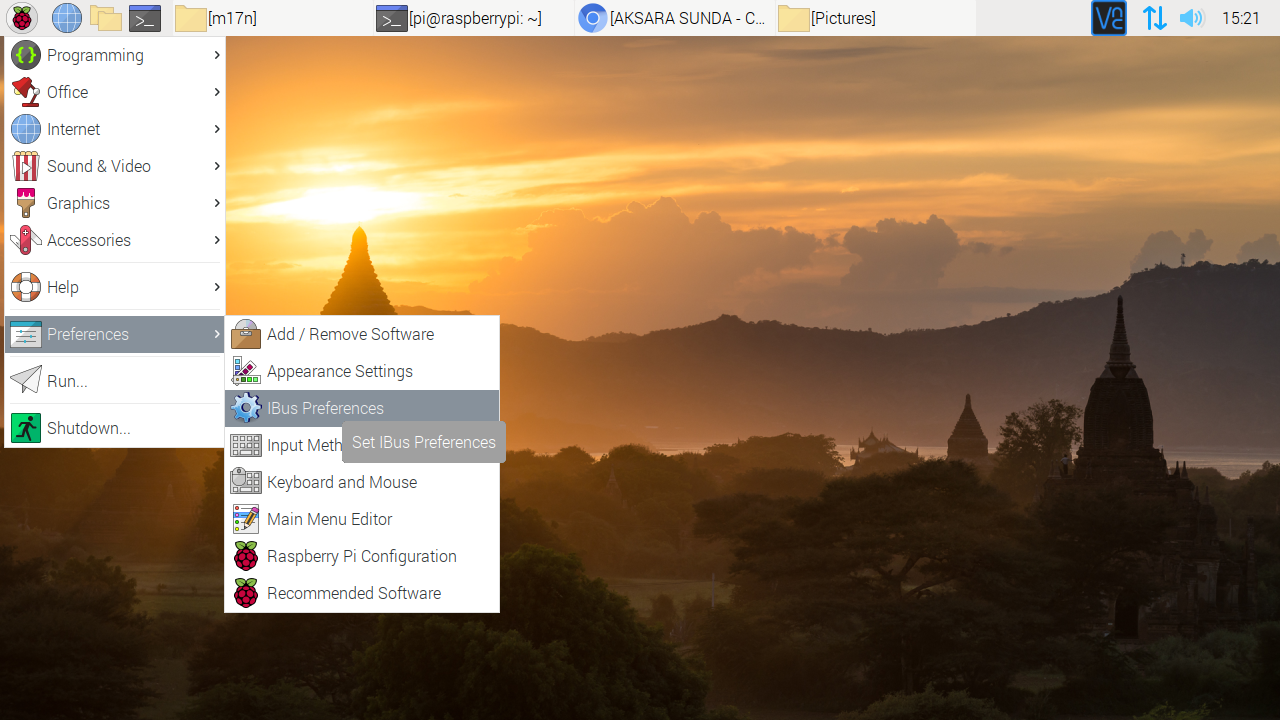Click the VNC server tray icon
Screen dimensions: 1280x720
tap(1108, 18)
